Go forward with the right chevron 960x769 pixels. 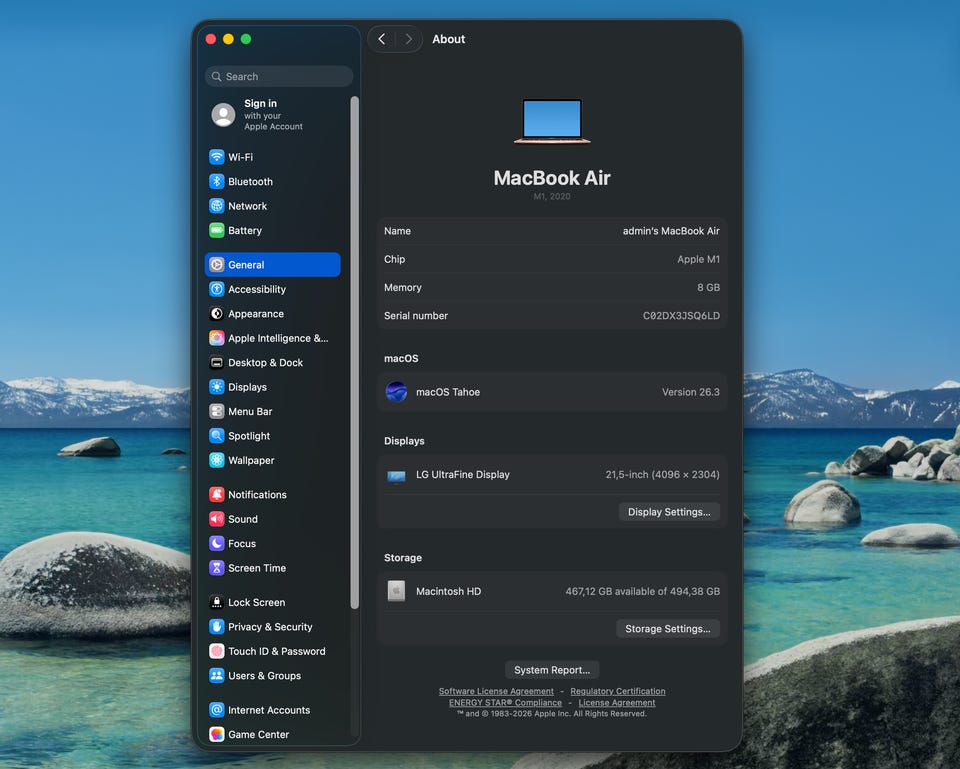409,39
